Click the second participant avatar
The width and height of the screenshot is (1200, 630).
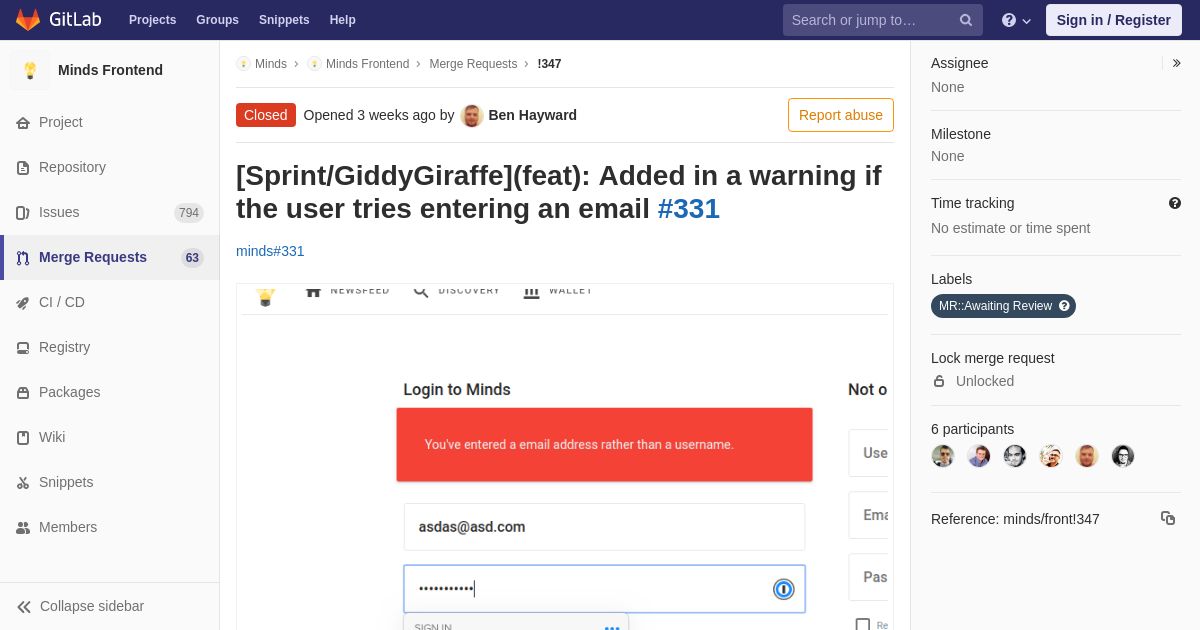979,456
